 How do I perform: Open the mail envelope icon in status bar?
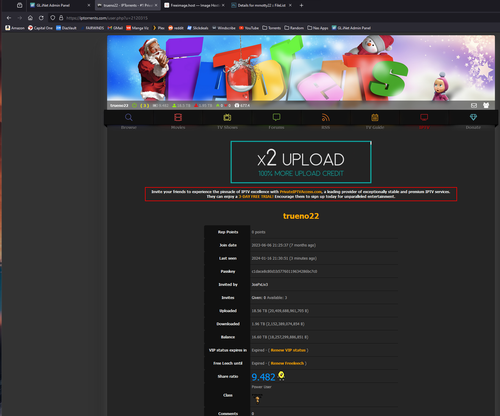[474, 105]
